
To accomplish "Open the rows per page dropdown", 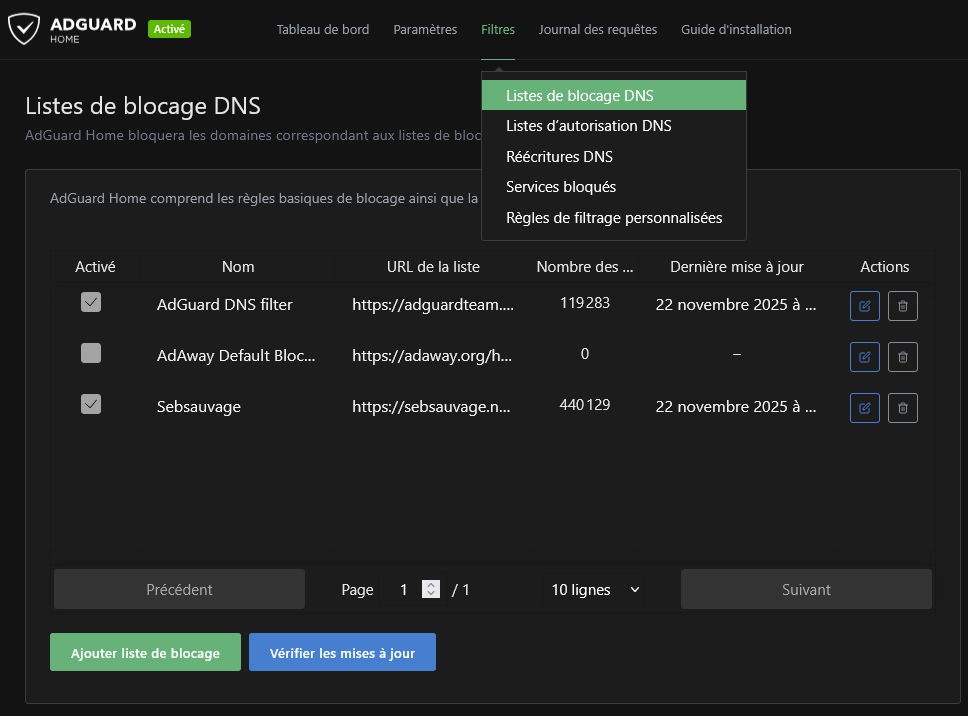I will (595, 590).
